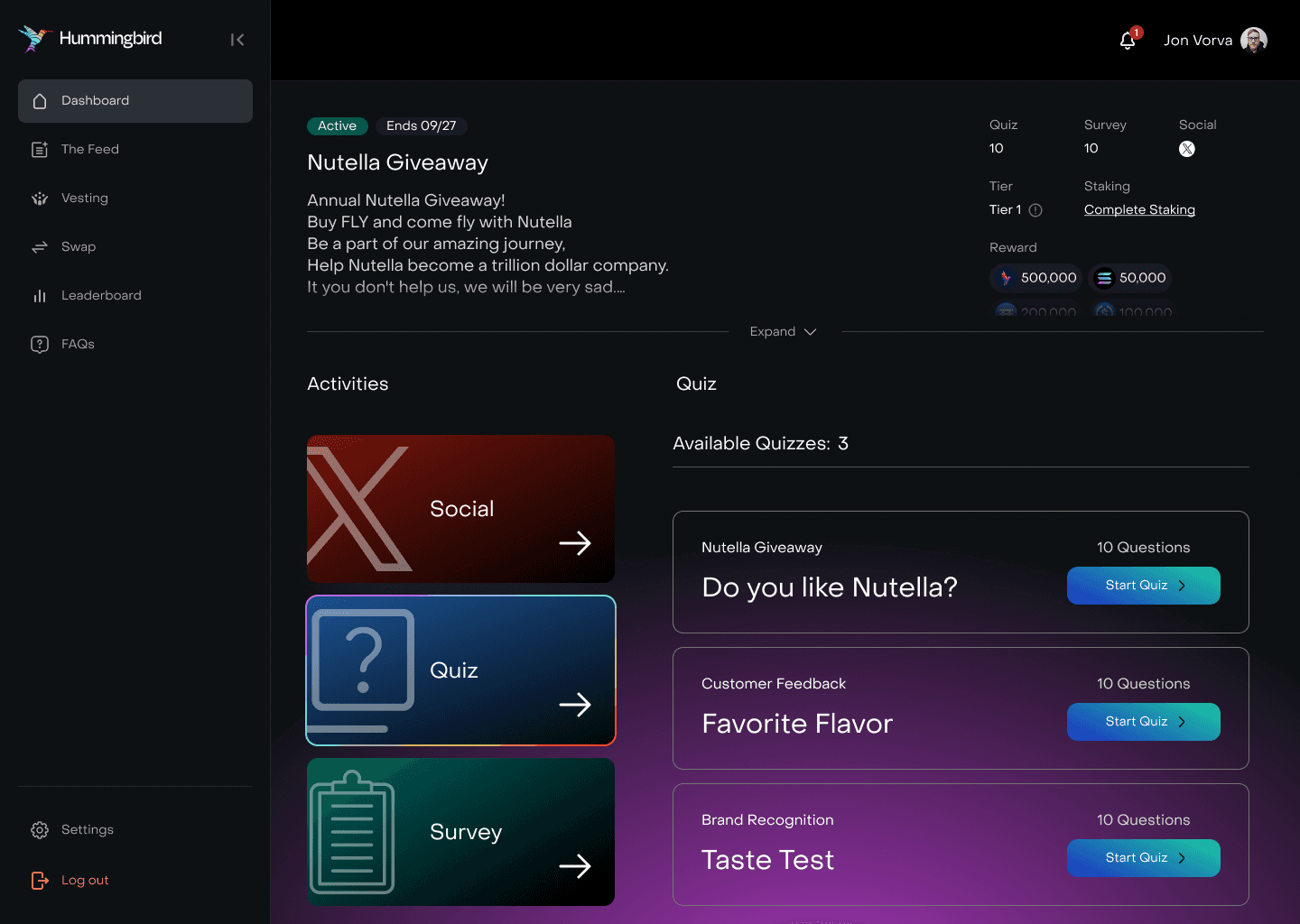This screenshot has height=924, width=1300.
Task: Click The Feed newspaper icon
Action: (x=40, y=150)
